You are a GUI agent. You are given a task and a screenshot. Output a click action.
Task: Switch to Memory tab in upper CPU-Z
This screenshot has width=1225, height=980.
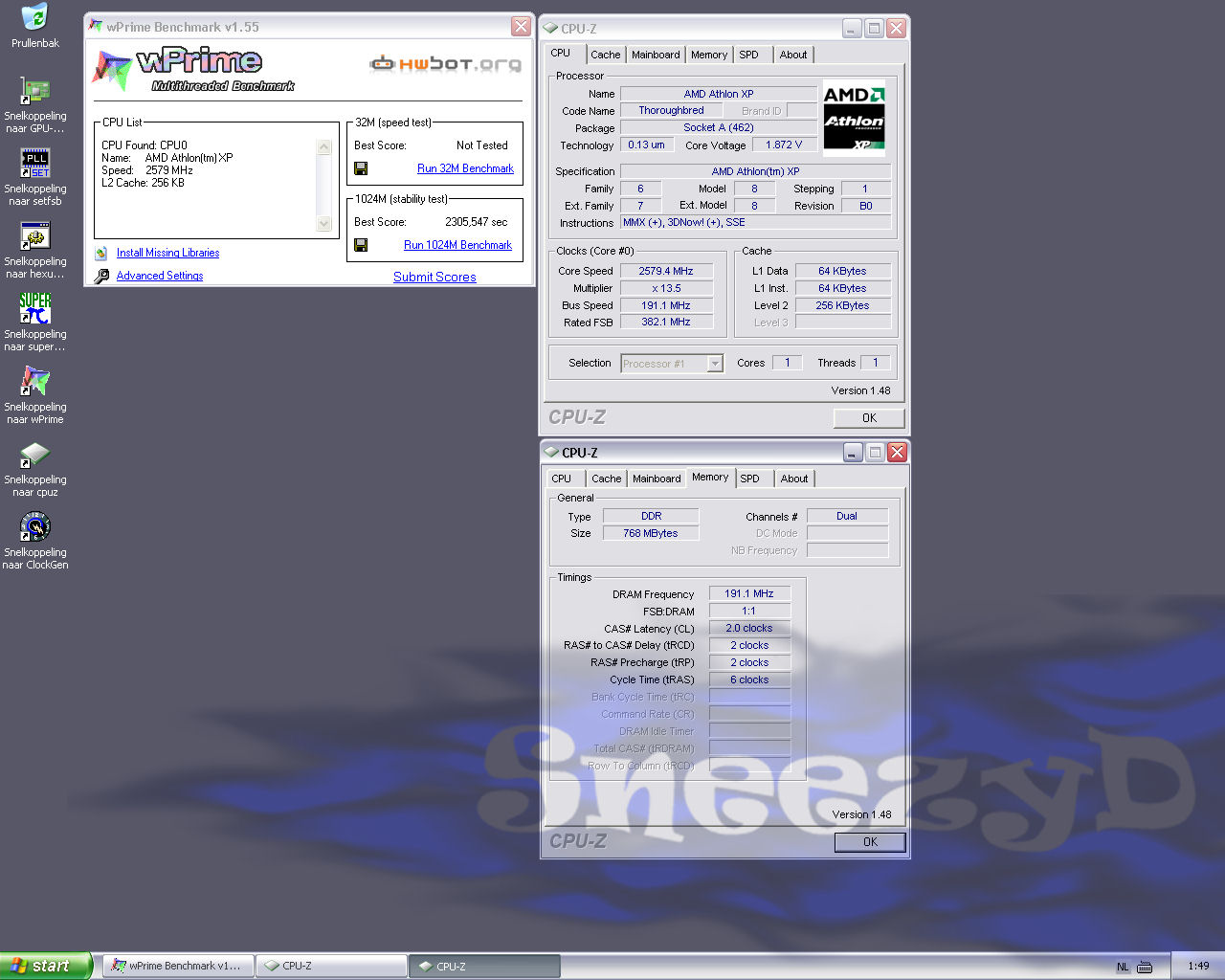click(709, 55)
